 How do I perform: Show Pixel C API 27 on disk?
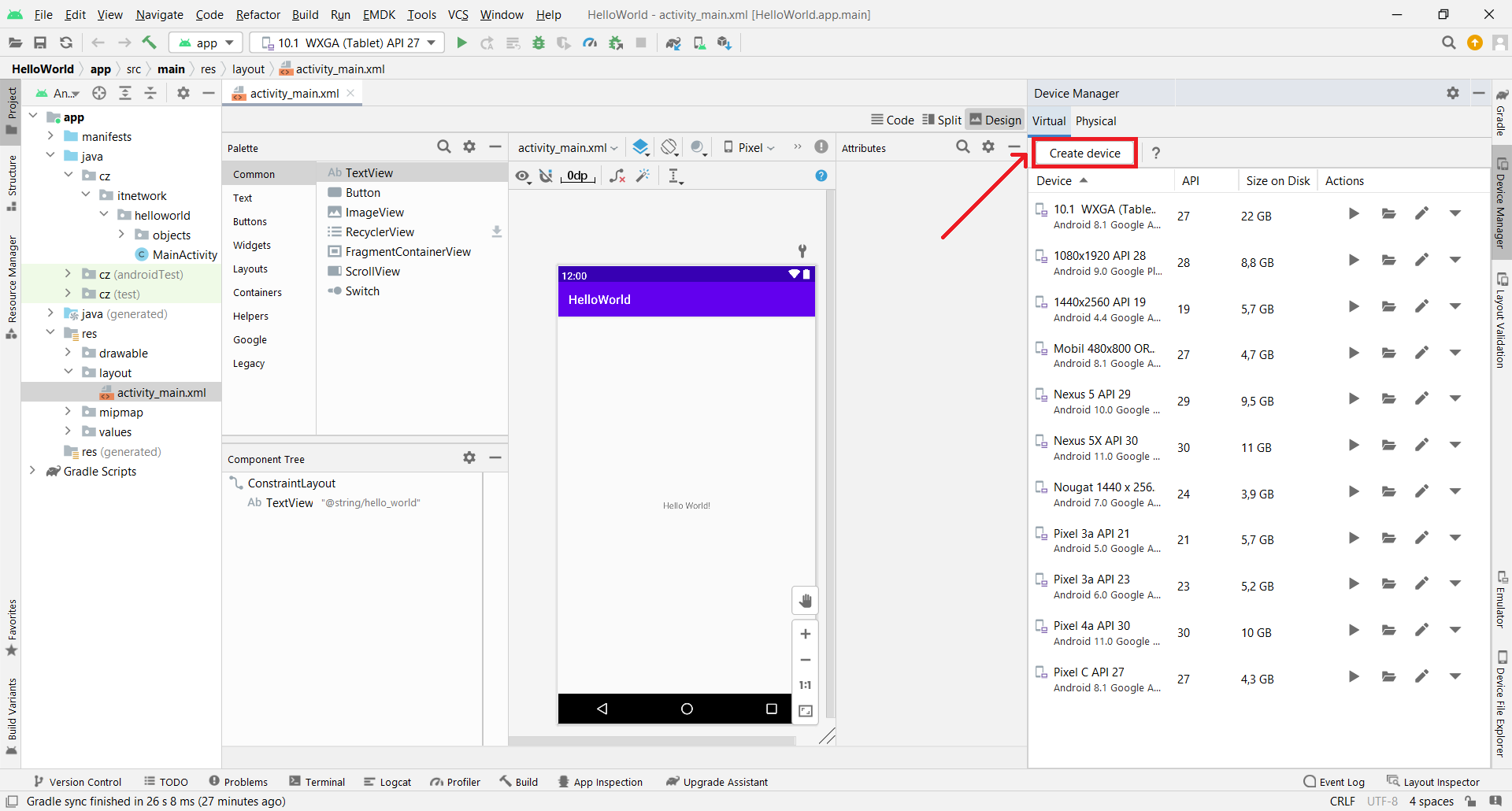click(1388, 676)
